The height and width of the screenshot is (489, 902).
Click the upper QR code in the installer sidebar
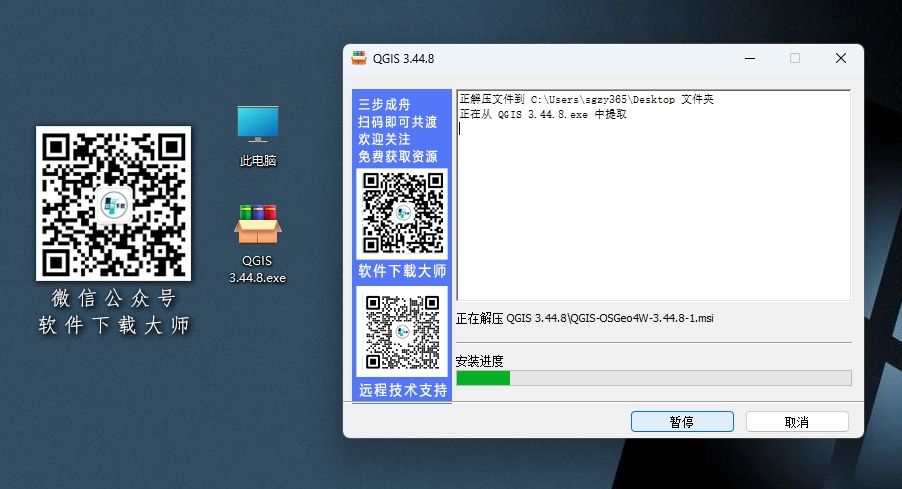[402, 213]
